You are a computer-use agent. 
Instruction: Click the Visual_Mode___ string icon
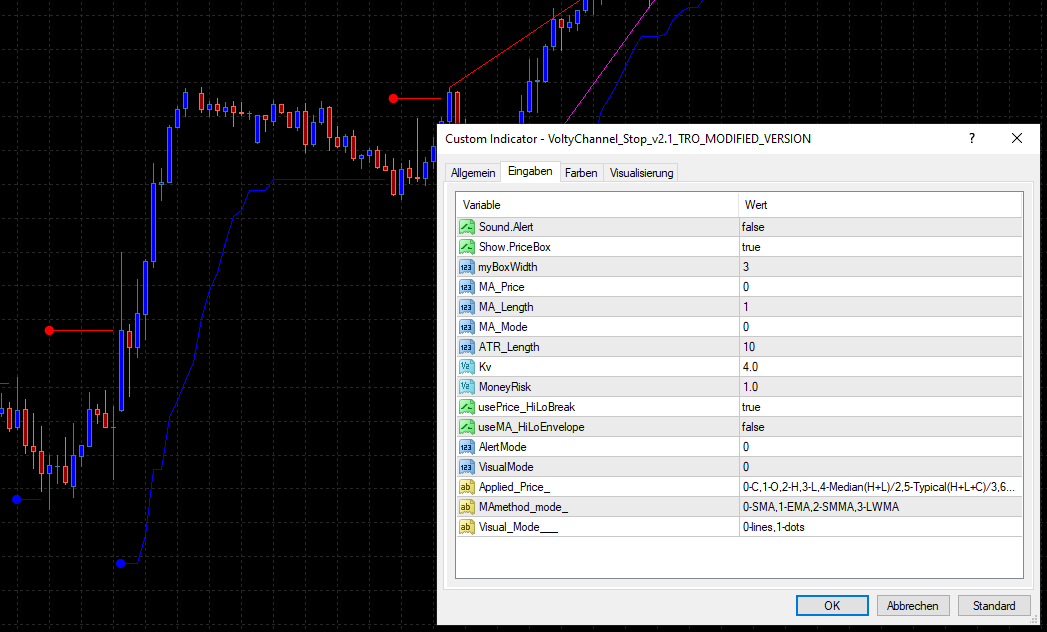pyautogui.click(x=466, y=527)
